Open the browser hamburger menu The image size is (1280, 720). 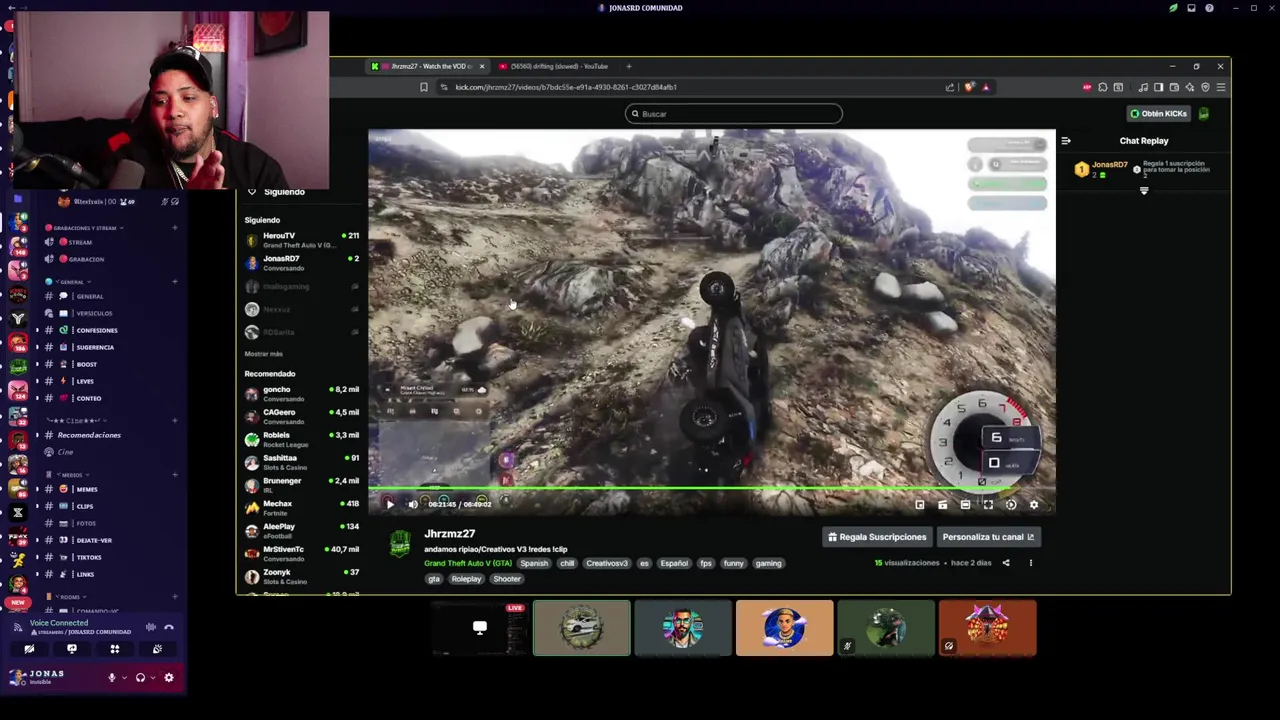[1221, 87]
